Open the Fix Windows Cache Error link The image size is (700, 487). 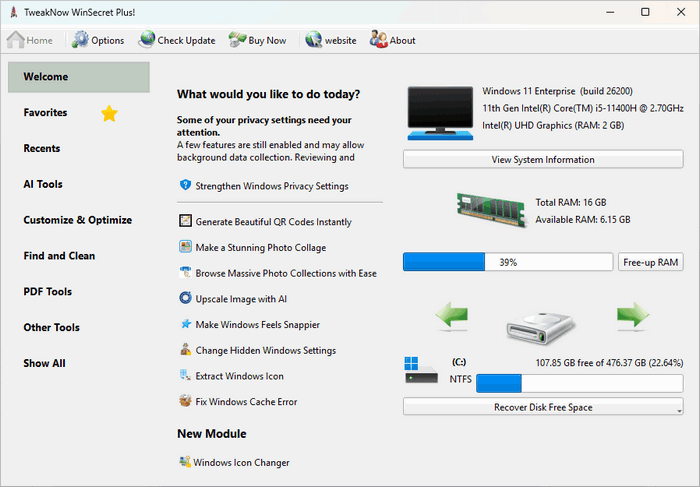(246, 402)
